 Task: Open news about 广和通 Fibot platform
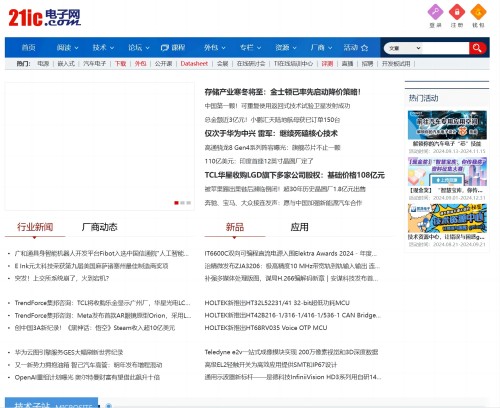[102, 253]
